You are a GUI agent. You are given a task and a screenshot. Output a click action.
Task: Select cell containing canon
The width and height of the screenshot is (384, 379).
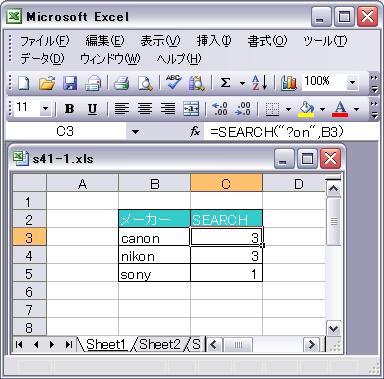(x=154, y=237)
